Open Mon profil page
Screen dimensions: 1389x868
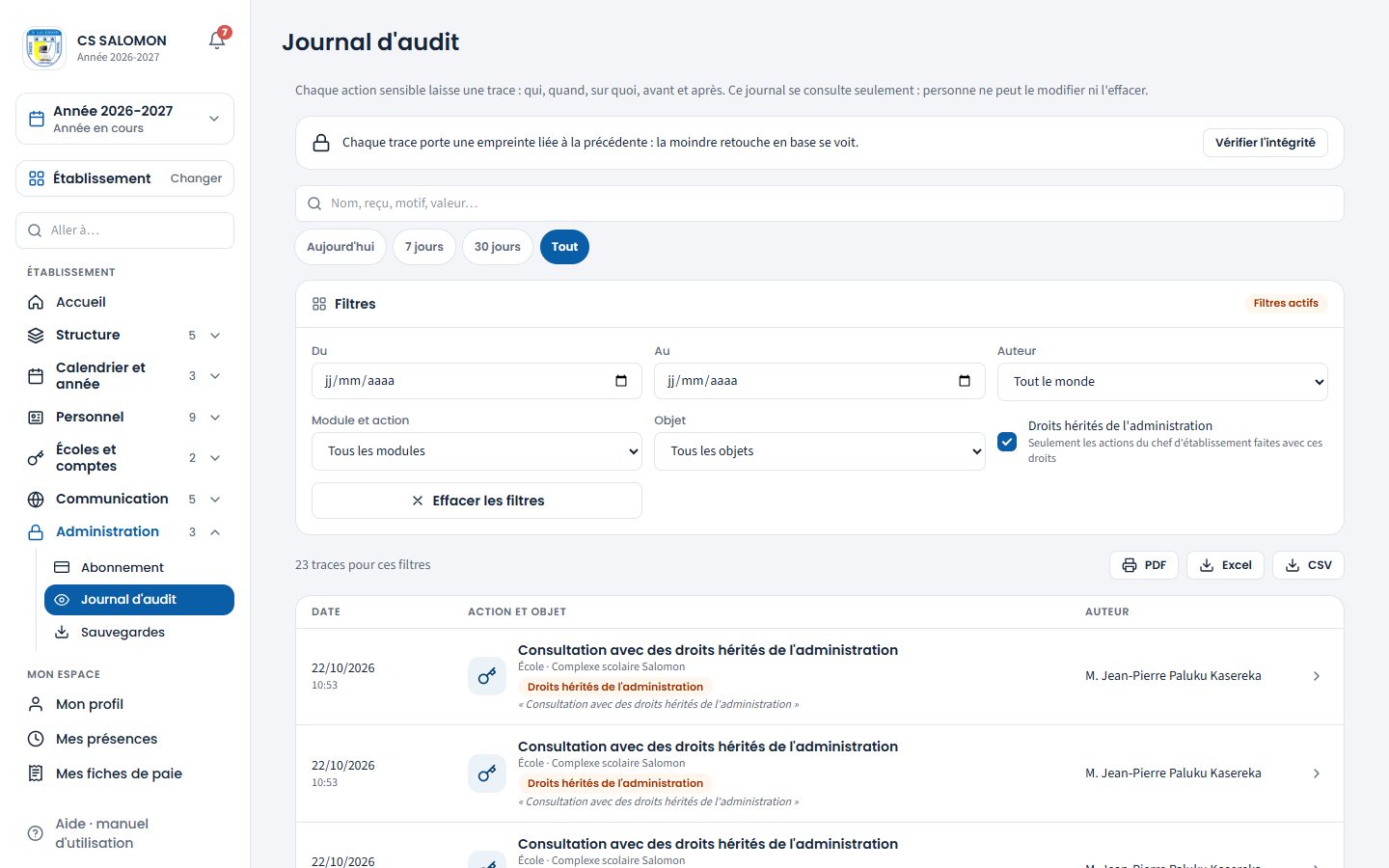click(124, 704)
